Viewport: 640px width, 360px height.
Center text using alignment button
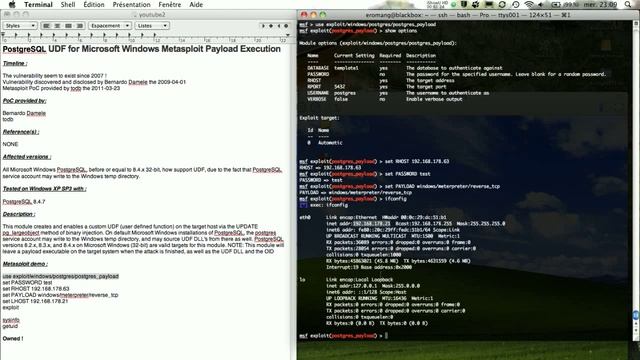[x=58, y=26]
